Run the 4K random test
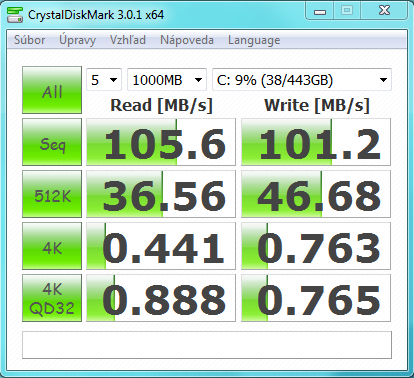Screen dimensions: 414x378 pyautogui.click(x=52, y=246)
